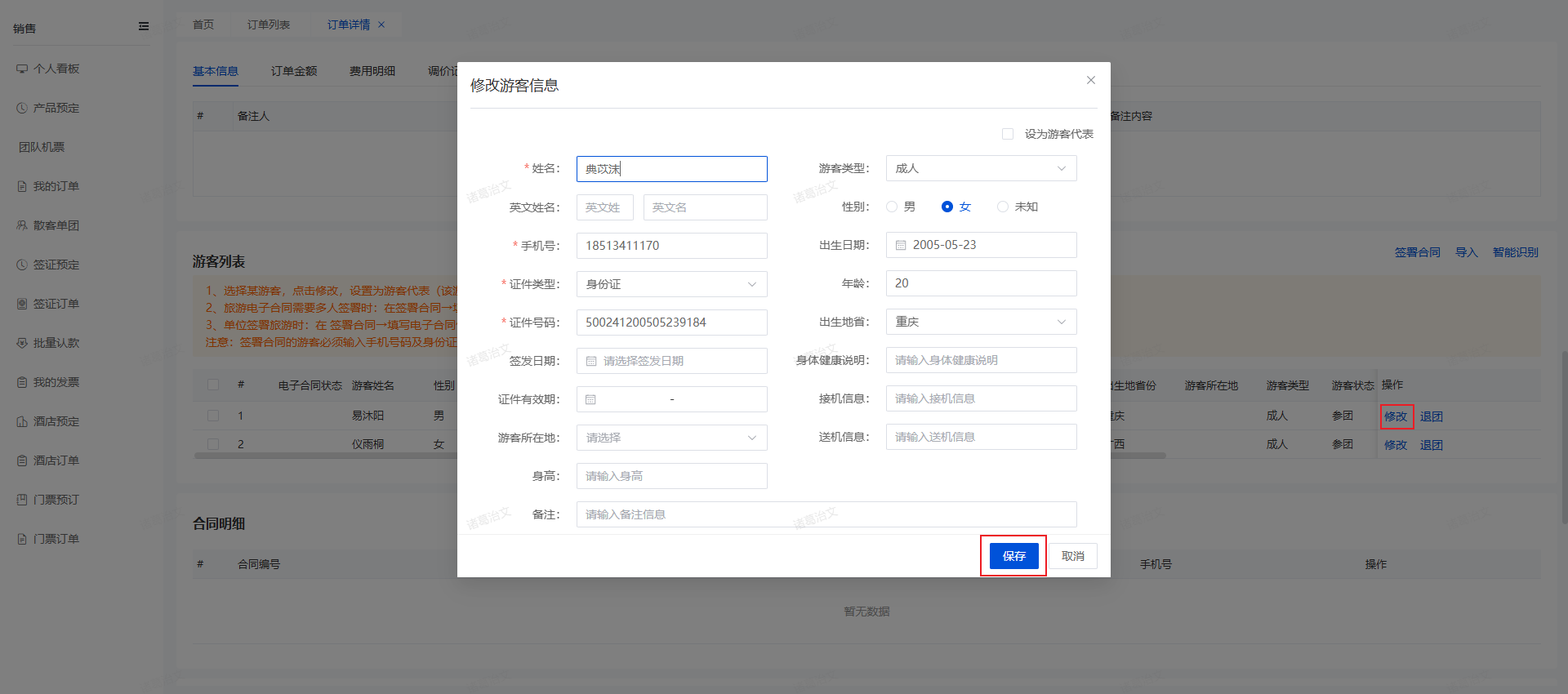Click the 取消 button

point(1072,556)
